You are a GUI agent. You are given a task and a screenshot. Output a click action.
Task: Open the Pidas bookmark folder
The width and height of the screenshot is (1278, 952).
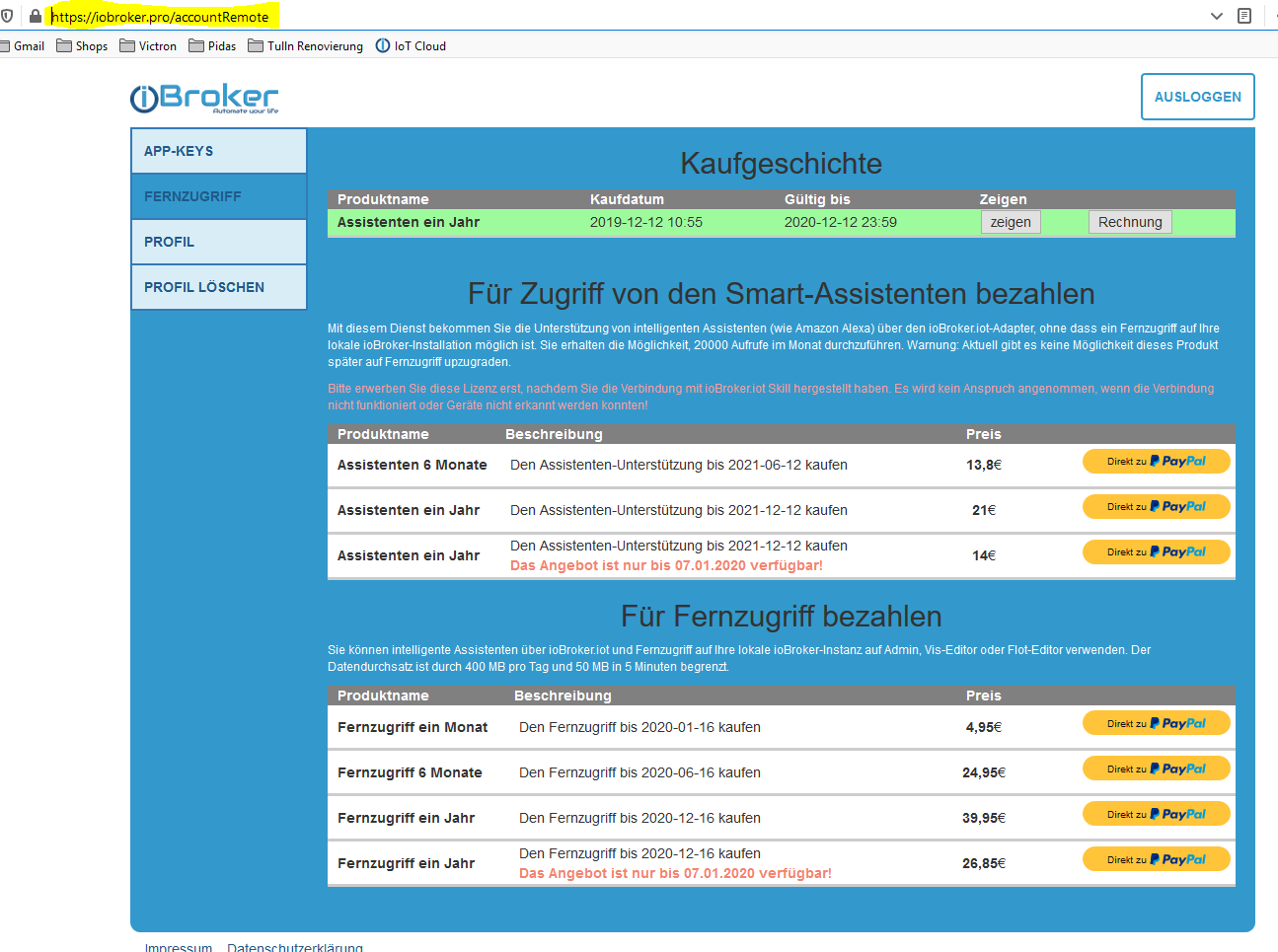point(212,46)
